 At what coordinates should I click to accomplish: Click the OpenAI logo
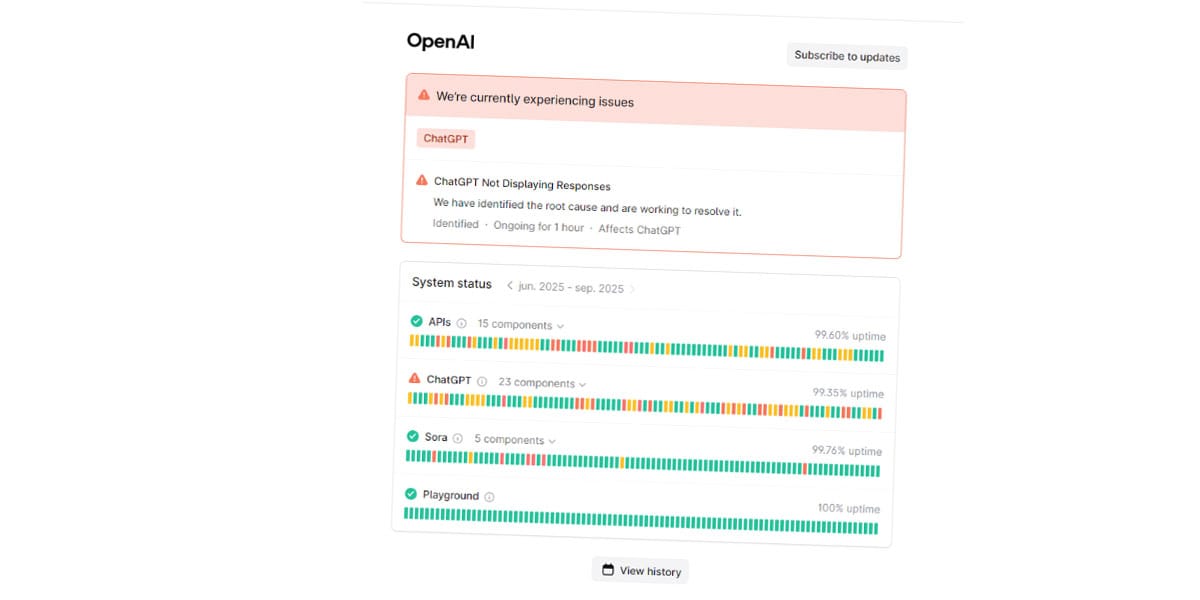440,42
